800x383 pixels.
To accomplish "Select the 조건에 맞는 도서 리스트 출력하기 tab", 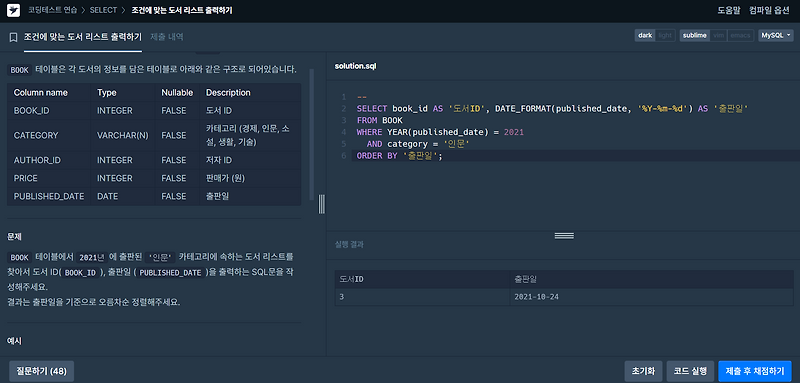I will click(x=83, y=37).
